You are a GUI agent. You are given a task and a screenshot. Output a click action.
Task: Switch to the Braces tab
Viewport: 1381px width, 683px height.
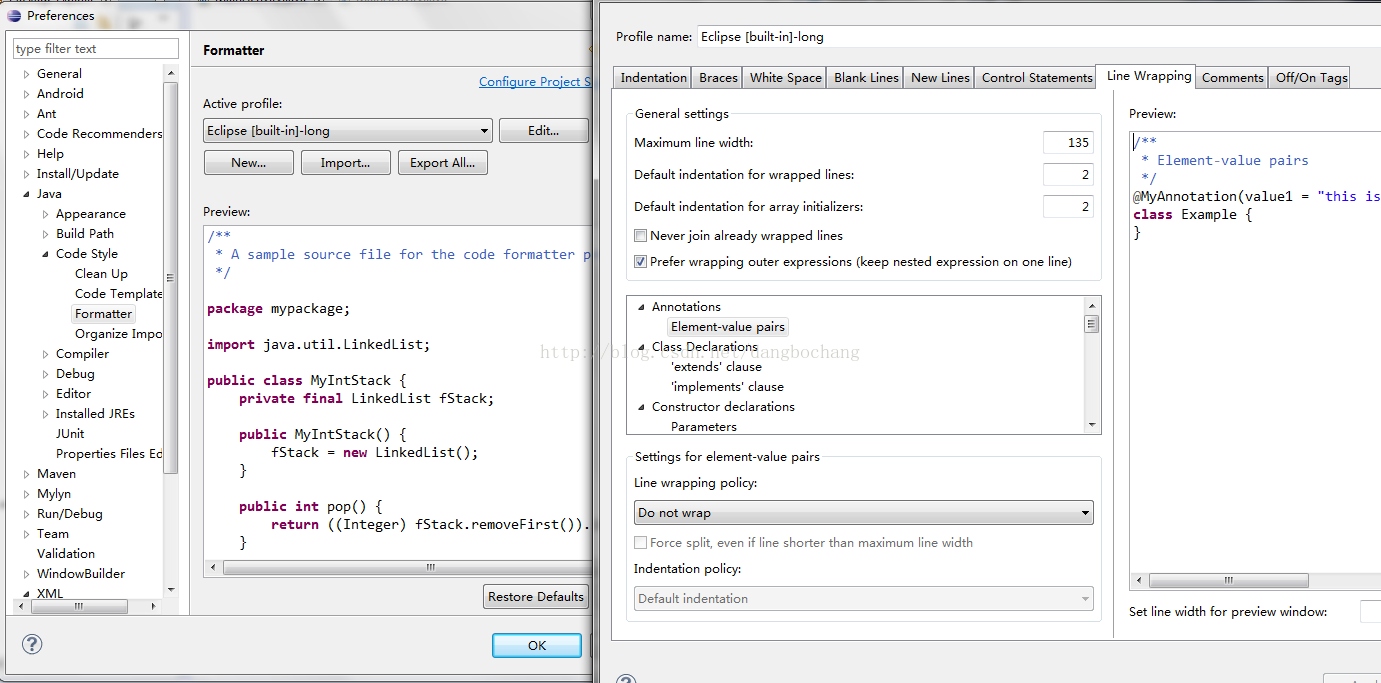[x=718, y=78]
